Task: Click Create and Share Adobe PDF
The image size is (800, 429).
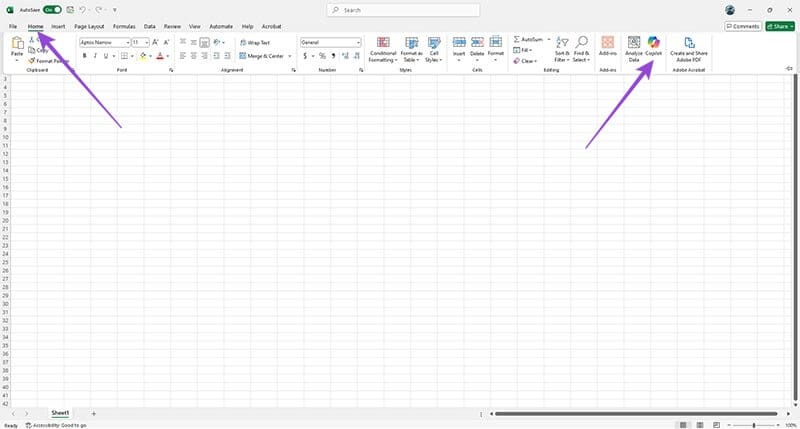Action: [689, 48]
